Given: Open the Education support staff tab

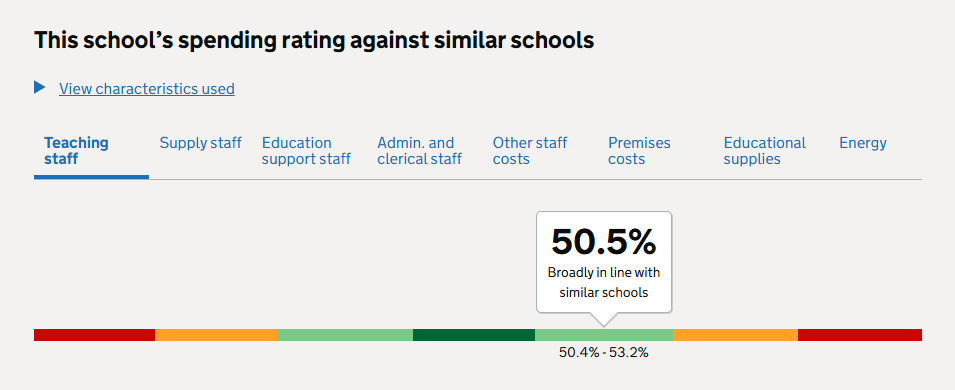Looking at the screenshot, I should (x=306, y=151).
